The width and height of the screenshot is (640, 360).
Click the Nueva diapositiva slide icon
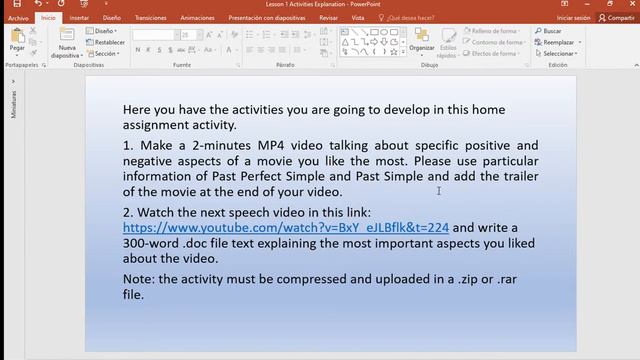67,35
